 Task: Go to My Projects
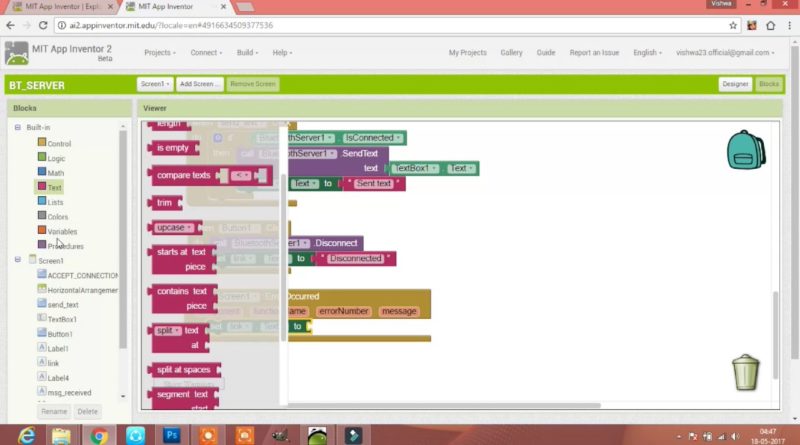(467, 53)
